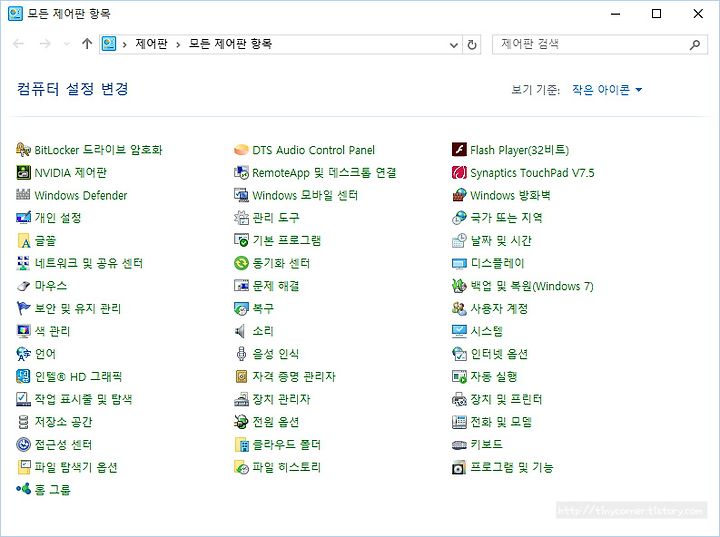
Task: Open the 디스플레이 link
Action: coord(497,263)
